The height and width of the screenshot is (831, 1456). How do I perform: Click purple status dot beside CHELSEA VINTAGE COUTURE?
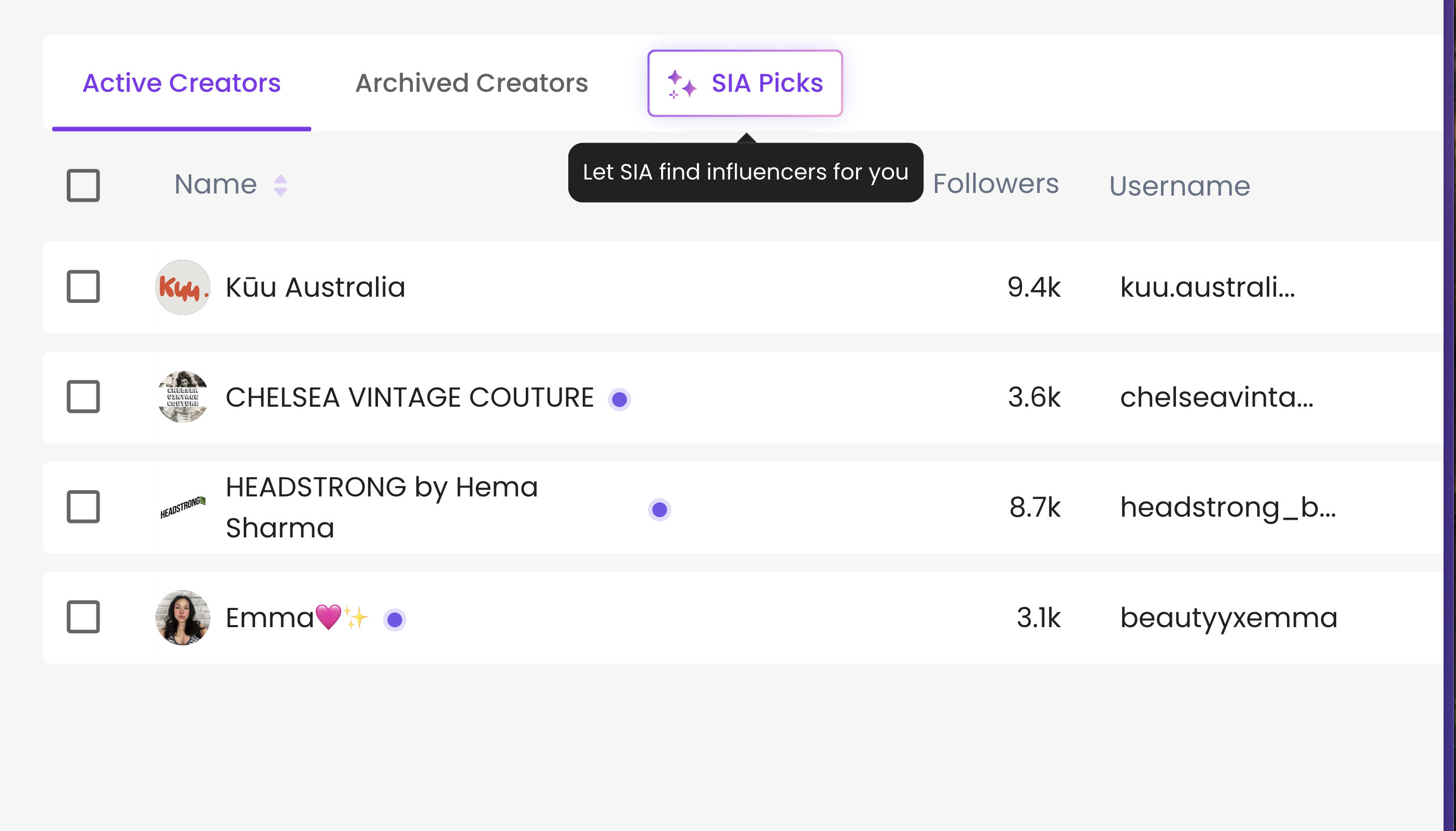[x=619, y=399]
